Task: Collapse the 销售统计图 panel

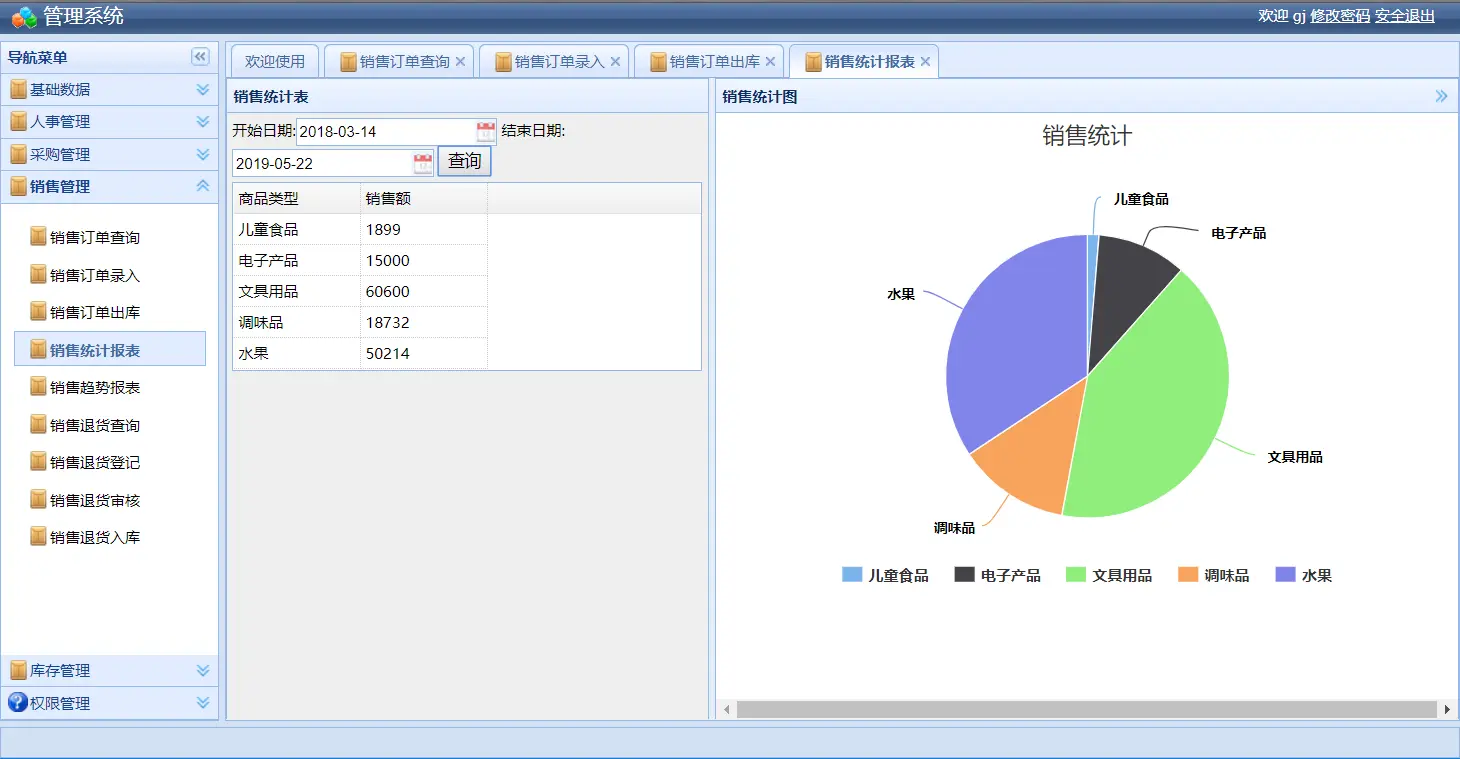Action: [1441, 96]
